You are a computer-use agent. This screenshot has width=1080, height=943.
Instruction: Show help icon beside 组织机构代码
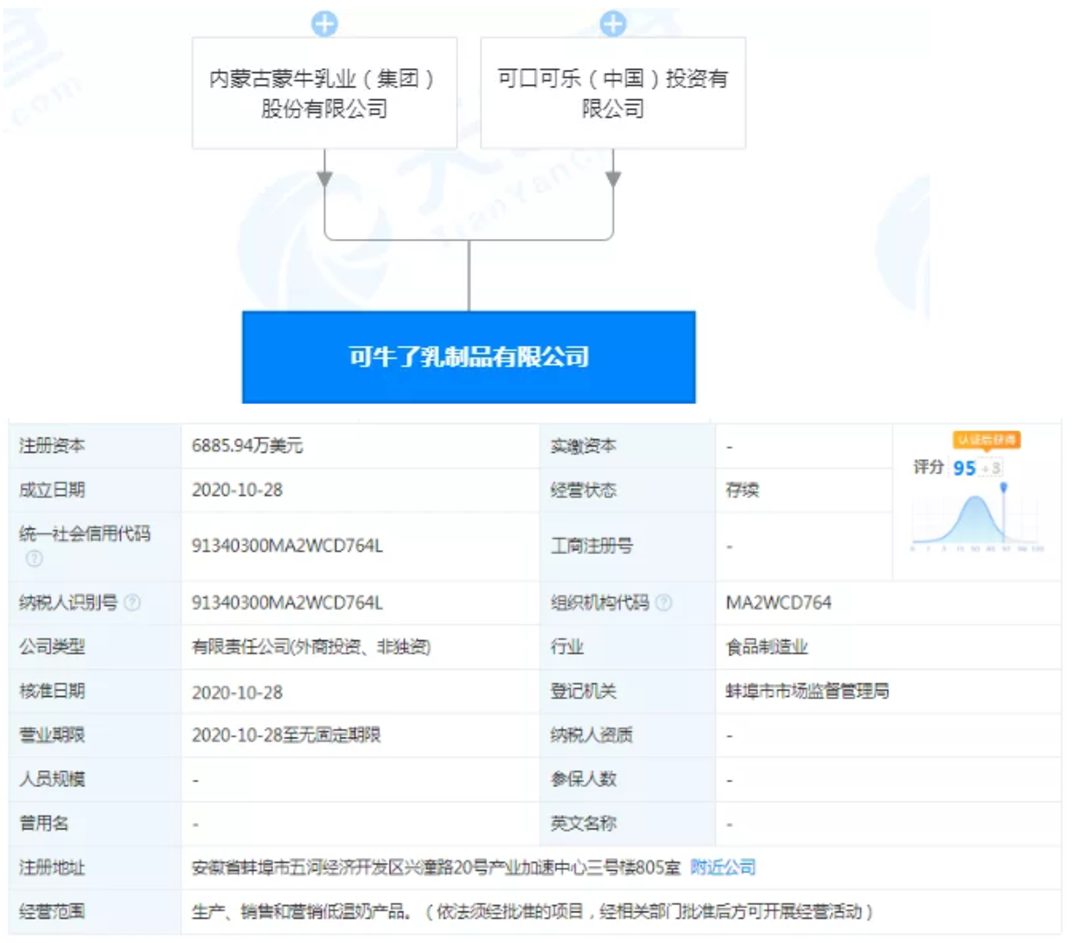[x=664, y=603]
